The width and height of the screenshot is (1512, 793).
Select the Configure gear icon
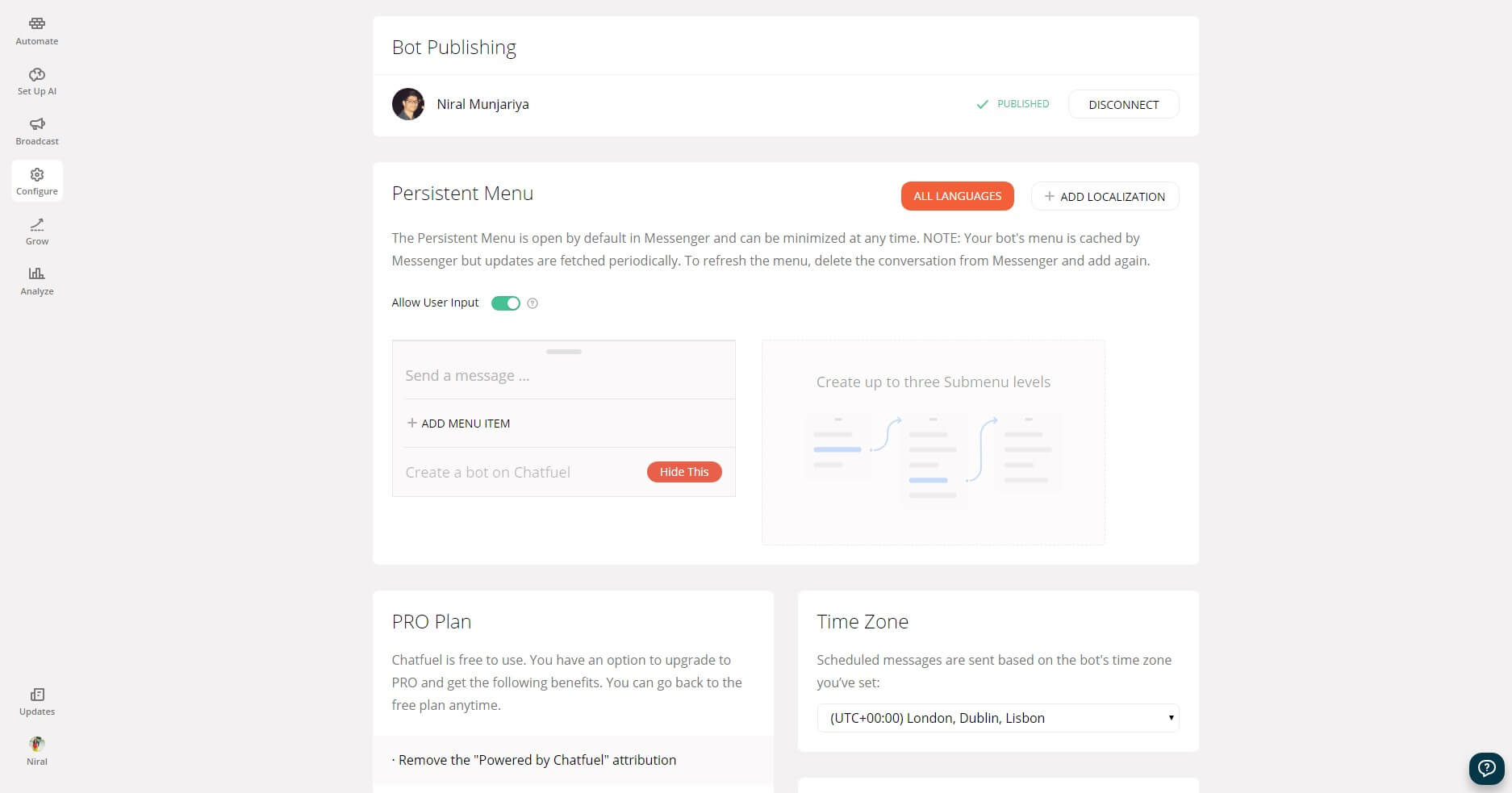click(37, 174)
